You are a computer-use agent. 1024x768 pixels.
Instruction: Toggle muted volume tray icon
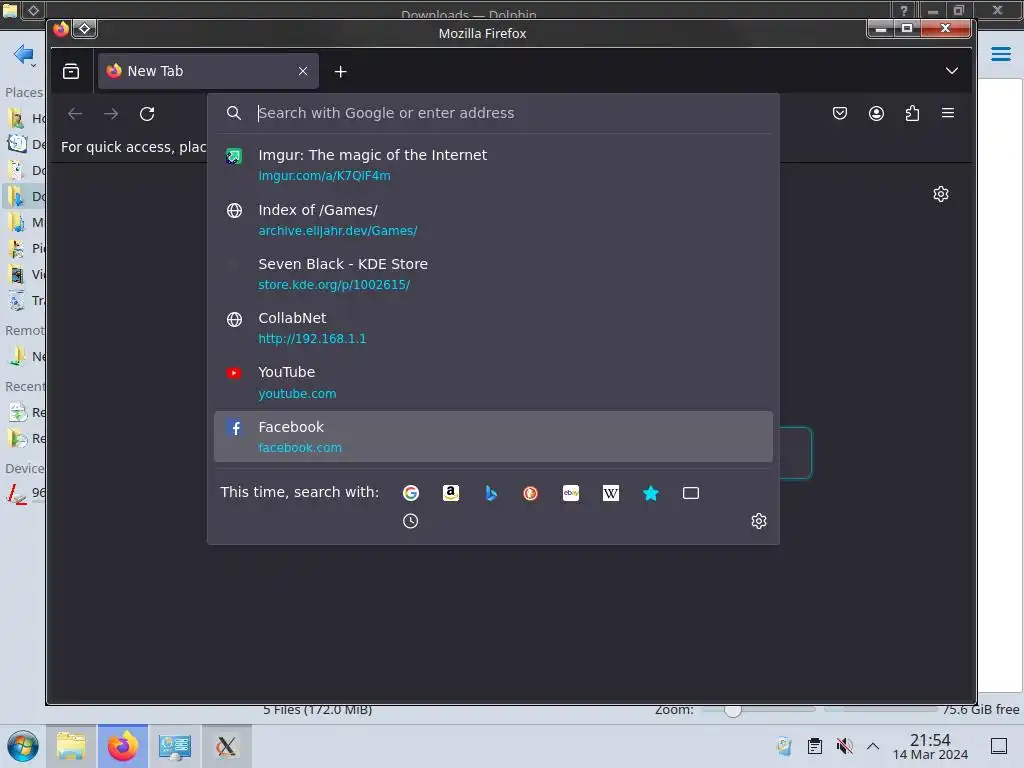(844, 746)
